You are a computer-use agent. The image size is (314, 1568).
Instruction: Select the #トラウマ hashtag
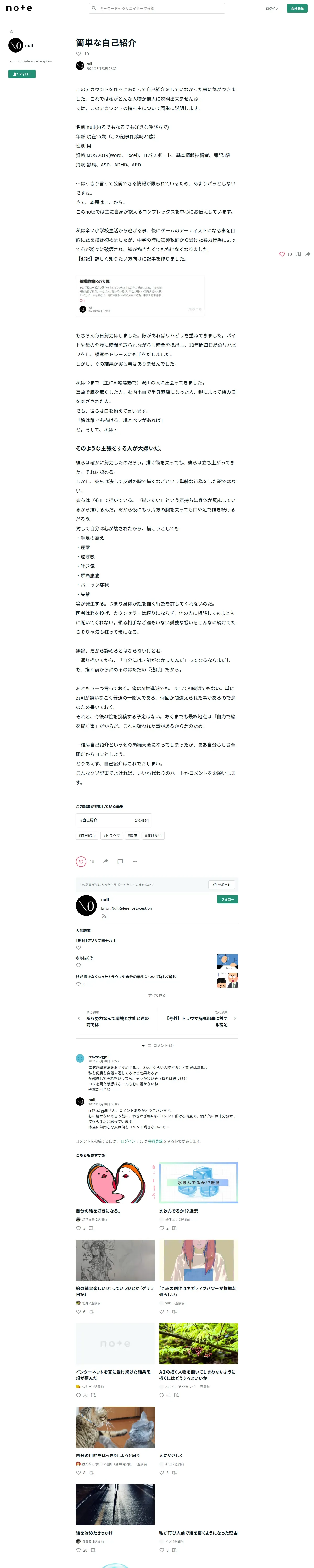(x=111, y=836)
